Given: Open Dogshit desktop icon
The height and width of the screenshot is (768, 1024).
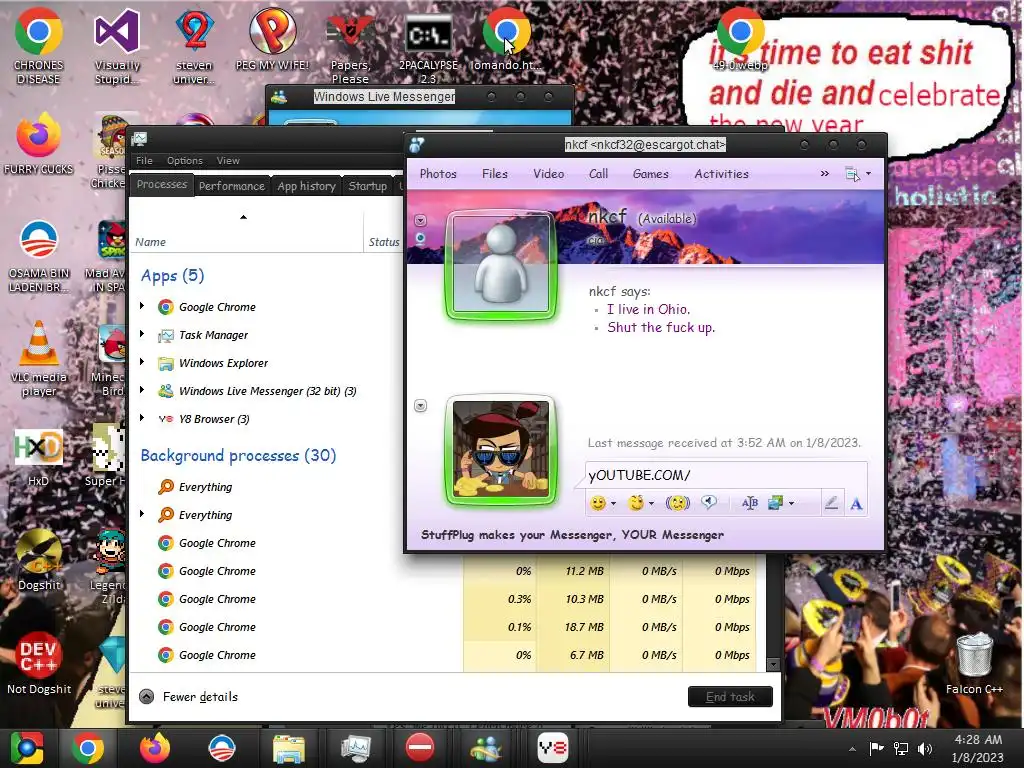Looking at the screenshot, I should tap(39, 559).
